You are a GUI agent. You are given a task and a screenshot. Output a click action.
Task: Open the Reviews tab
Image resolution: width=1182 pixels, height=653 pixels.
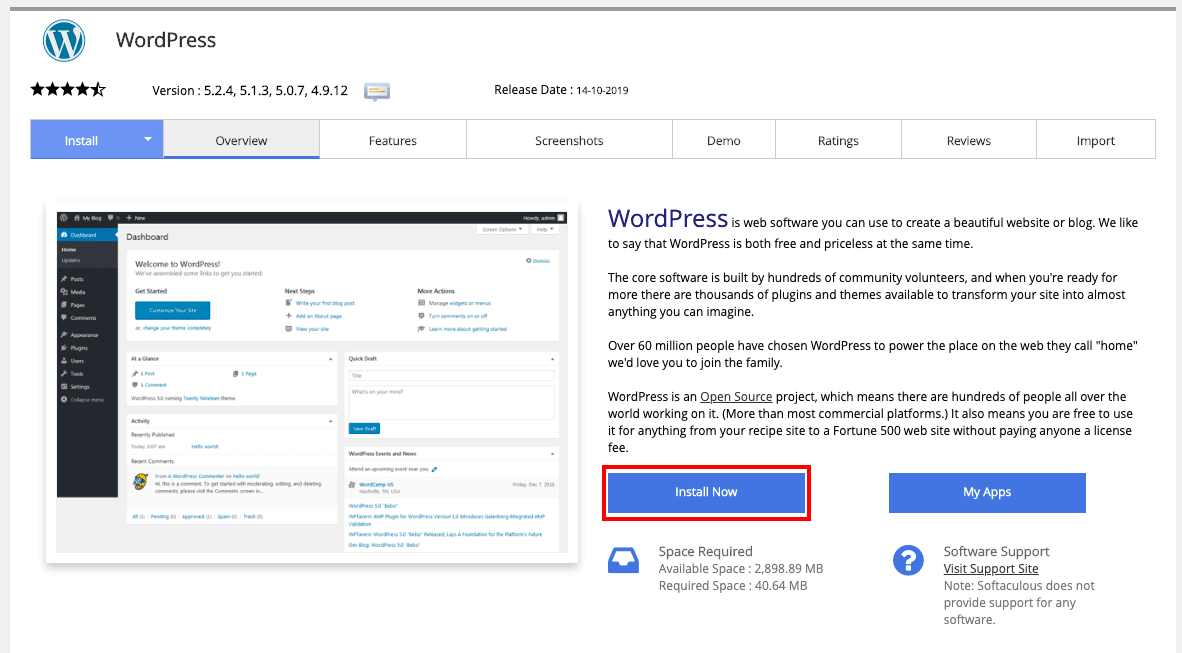coord(969,140)
